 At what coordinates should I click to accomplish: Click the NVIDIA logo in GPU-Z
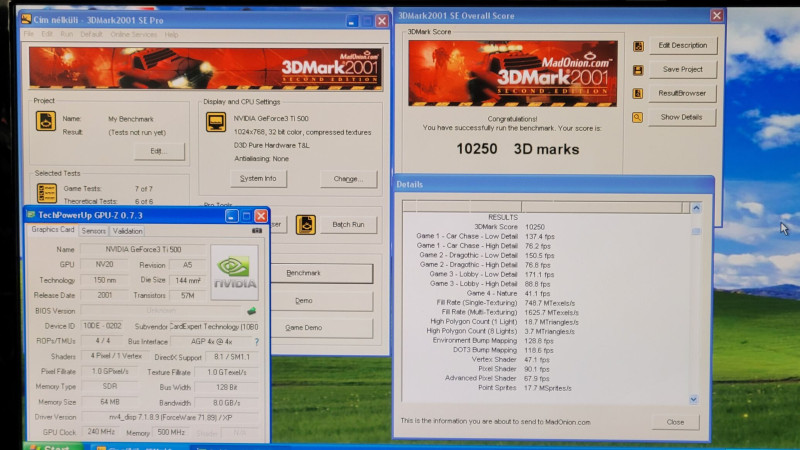235,272
